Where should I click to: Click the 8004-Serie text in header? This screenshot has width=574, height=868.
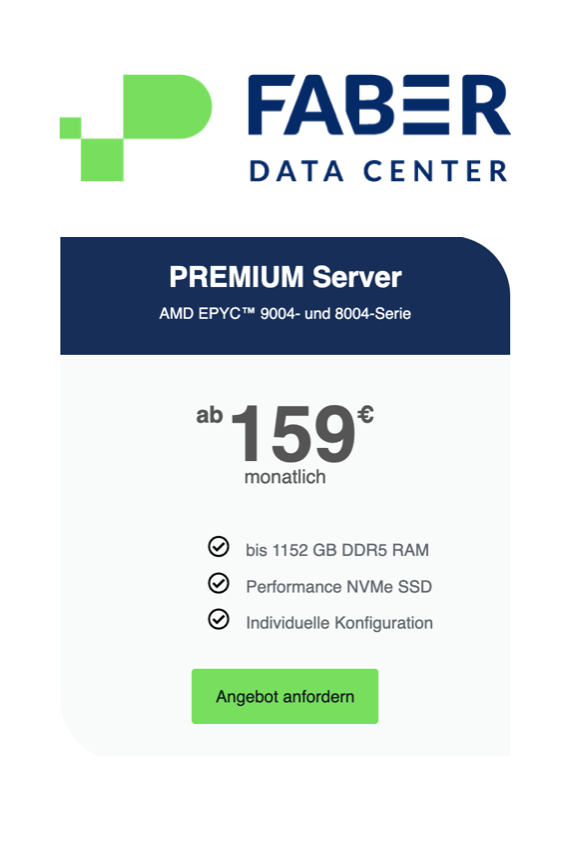[x=373, y=313]
